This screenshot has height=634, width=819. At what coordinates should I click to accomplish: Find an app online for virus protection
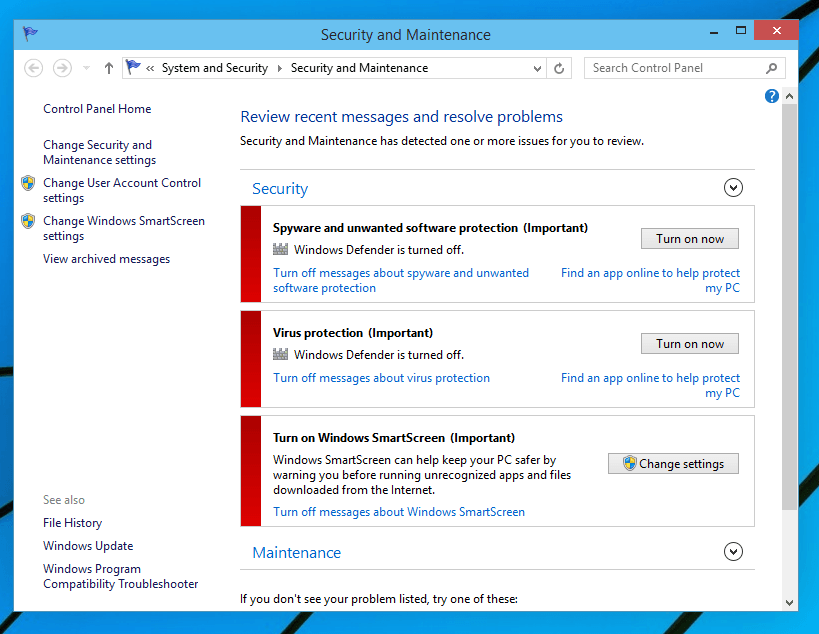[650, 385]
